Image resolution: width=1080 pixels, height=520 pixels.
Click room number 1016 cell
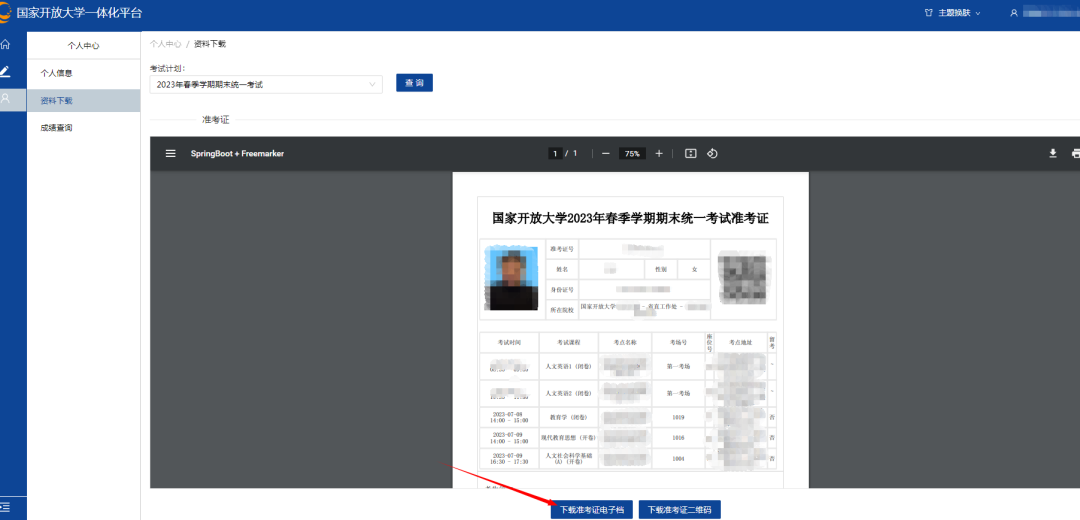pos(678,437)
